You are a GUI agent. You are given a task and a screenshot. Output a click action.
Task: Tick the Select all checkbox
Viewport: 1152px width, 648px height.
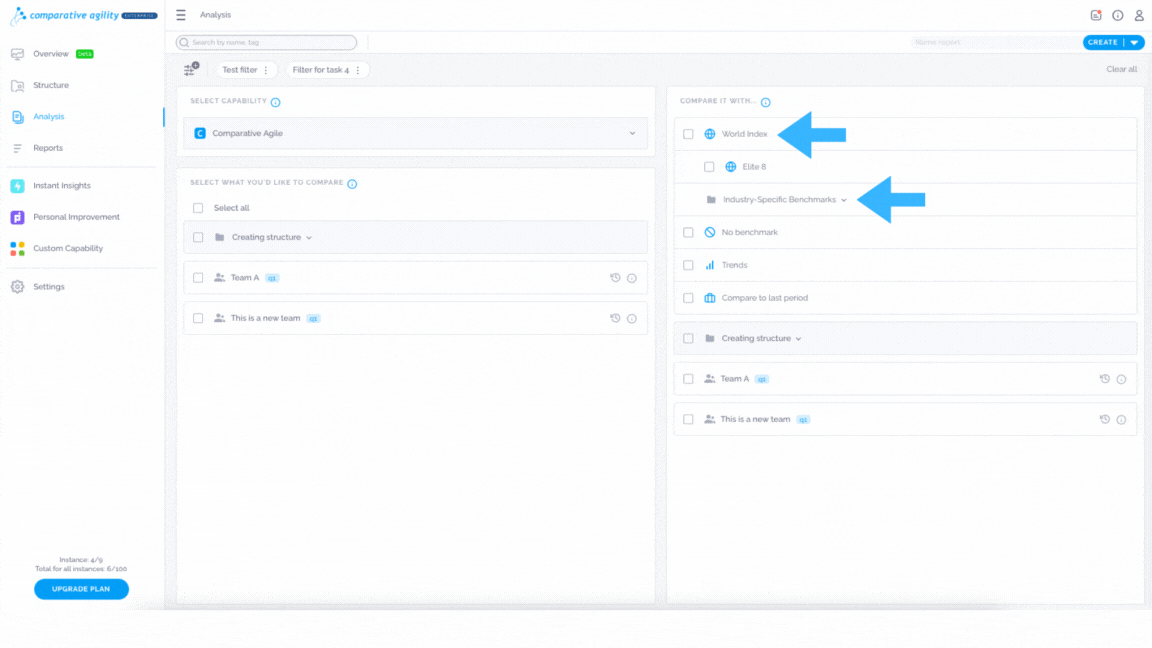pos(198,208)
